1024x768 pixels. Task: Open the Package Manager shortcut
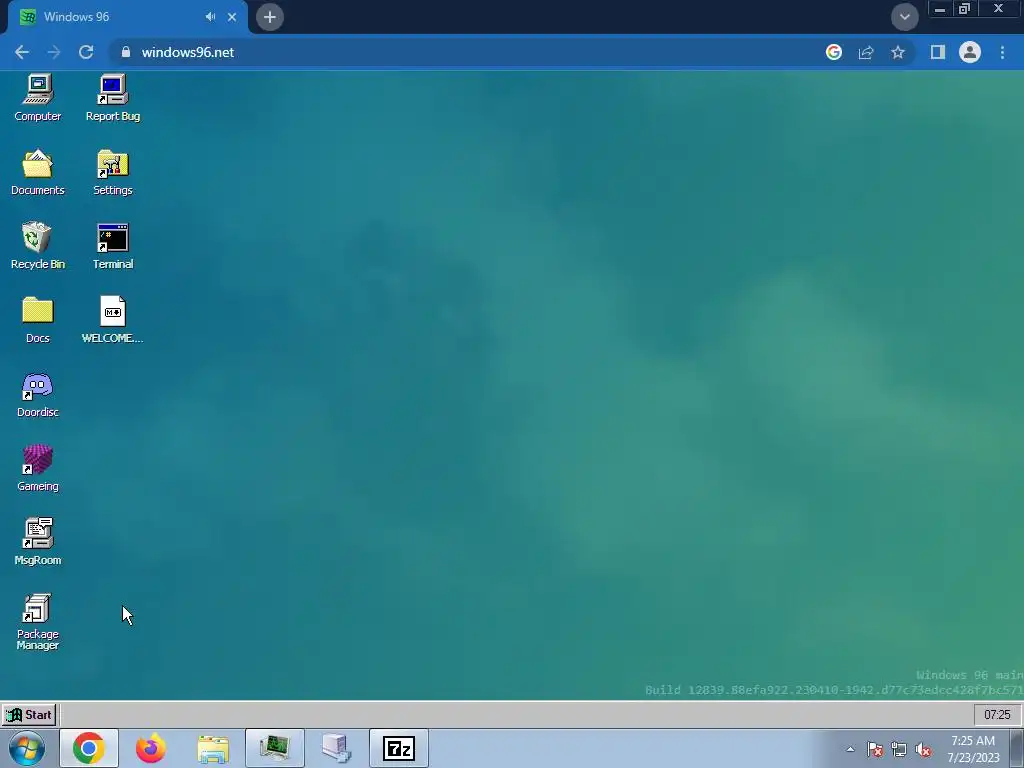click(38, 622)
